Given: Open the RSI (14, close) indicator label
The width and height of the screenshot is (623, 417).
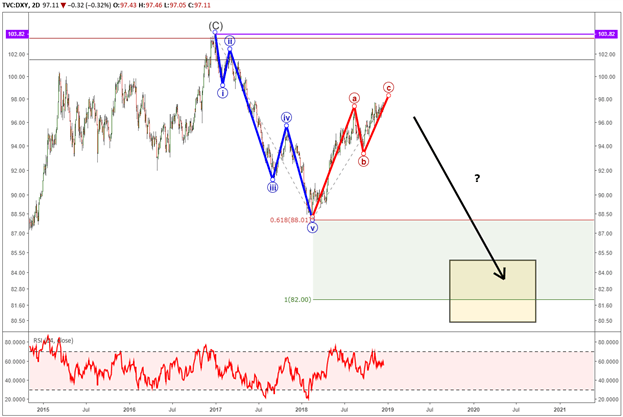Looking at the screenshot, I should (x=53, y=341).
